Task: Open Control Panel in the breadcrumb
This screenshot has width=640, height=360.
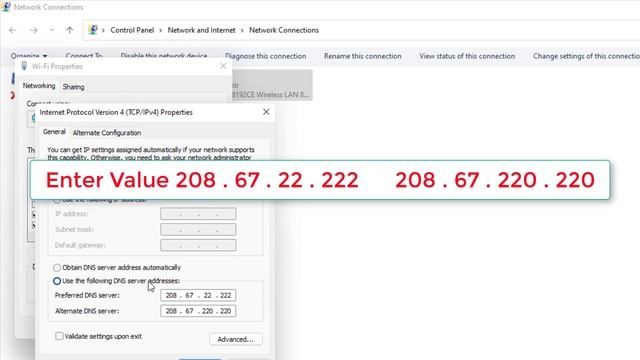Action: tap(132, 30)
